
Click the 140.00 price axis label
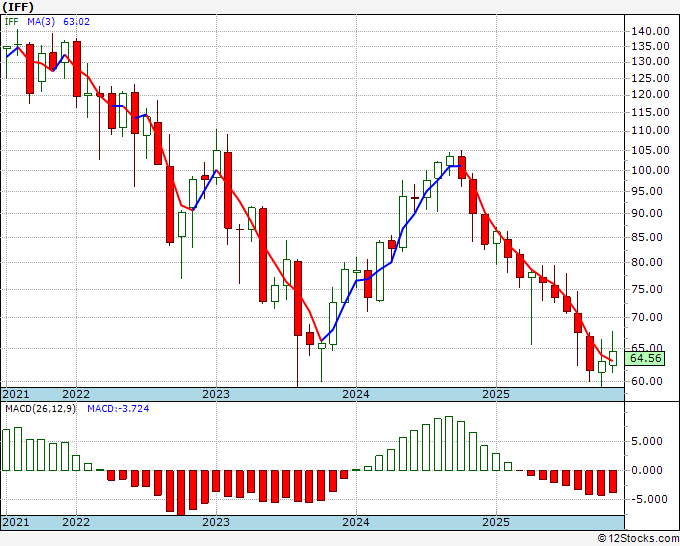tap(650, 31)
